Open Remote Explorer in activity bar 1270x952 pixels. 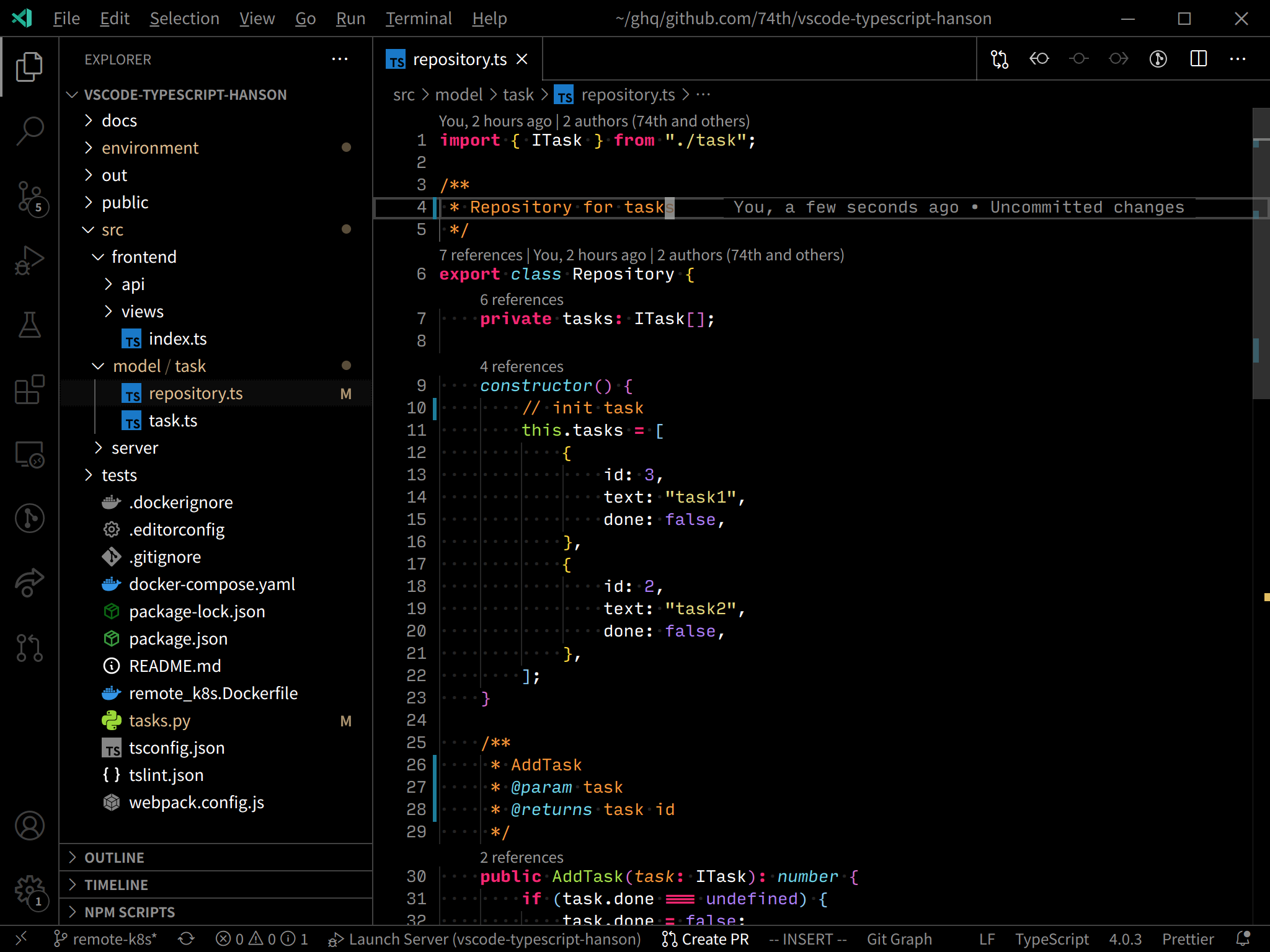point(29,454)
